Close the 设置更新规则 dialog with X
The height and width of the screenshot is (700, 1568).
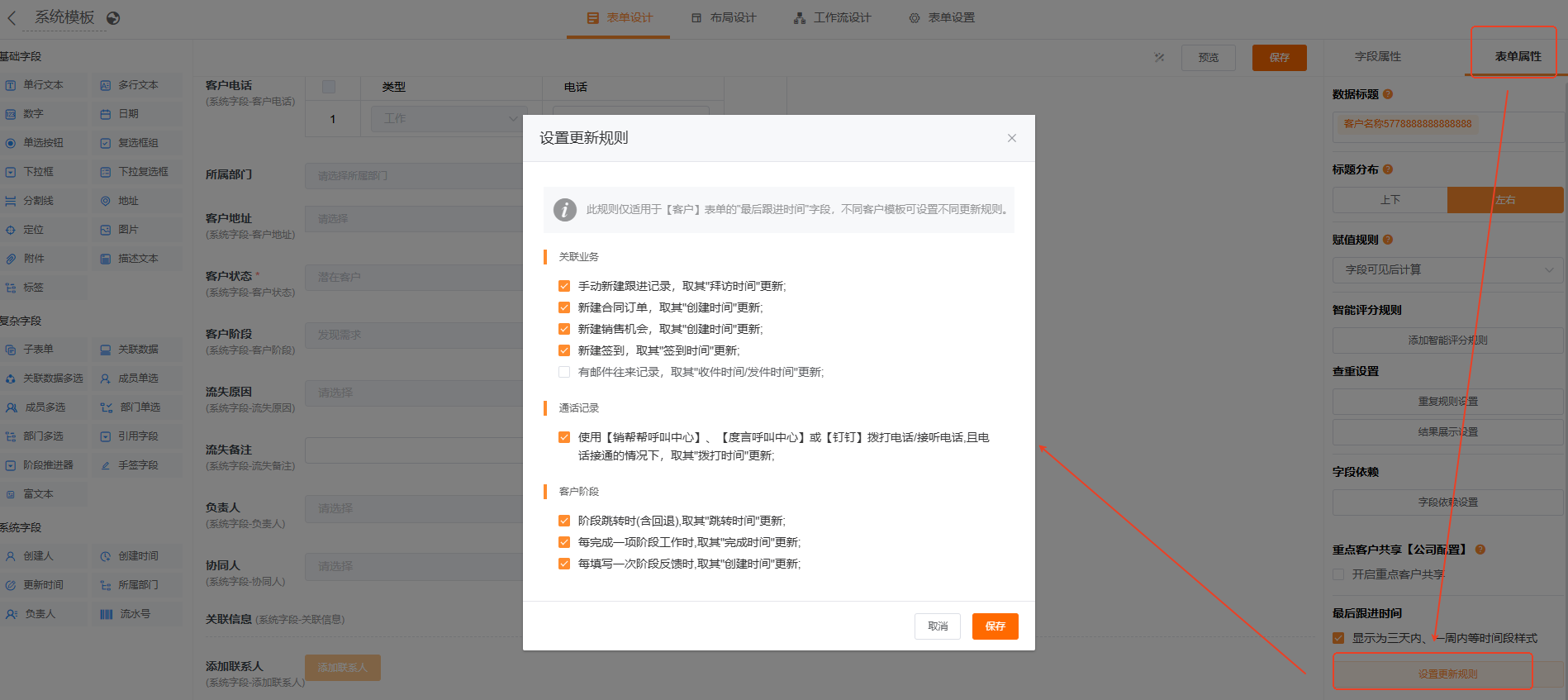[x=1011, y=138]
